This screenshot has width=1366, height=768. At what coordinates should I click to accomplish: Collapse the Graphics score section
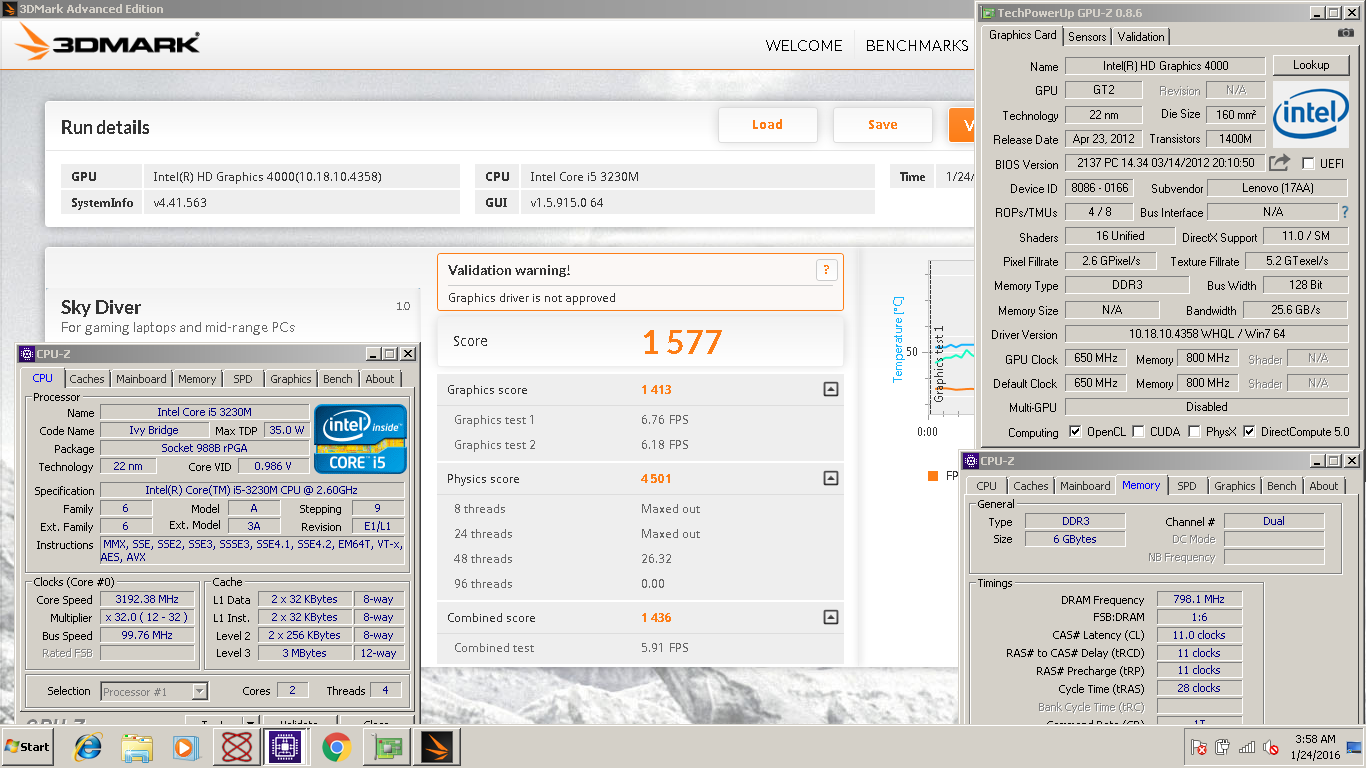point(830,390)
